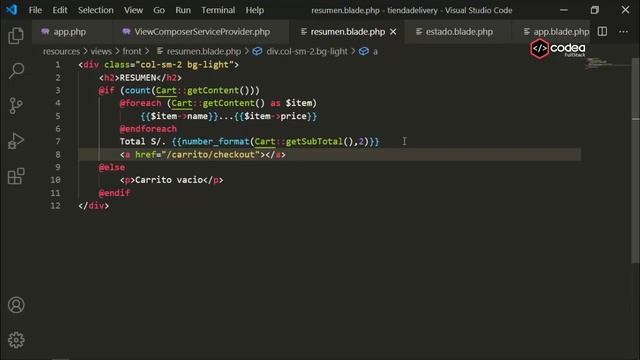Click the @foreach directive
Image resolution: width=640 pixels, height=360 pixels.
pyautogui.click(x=140, y=103)
